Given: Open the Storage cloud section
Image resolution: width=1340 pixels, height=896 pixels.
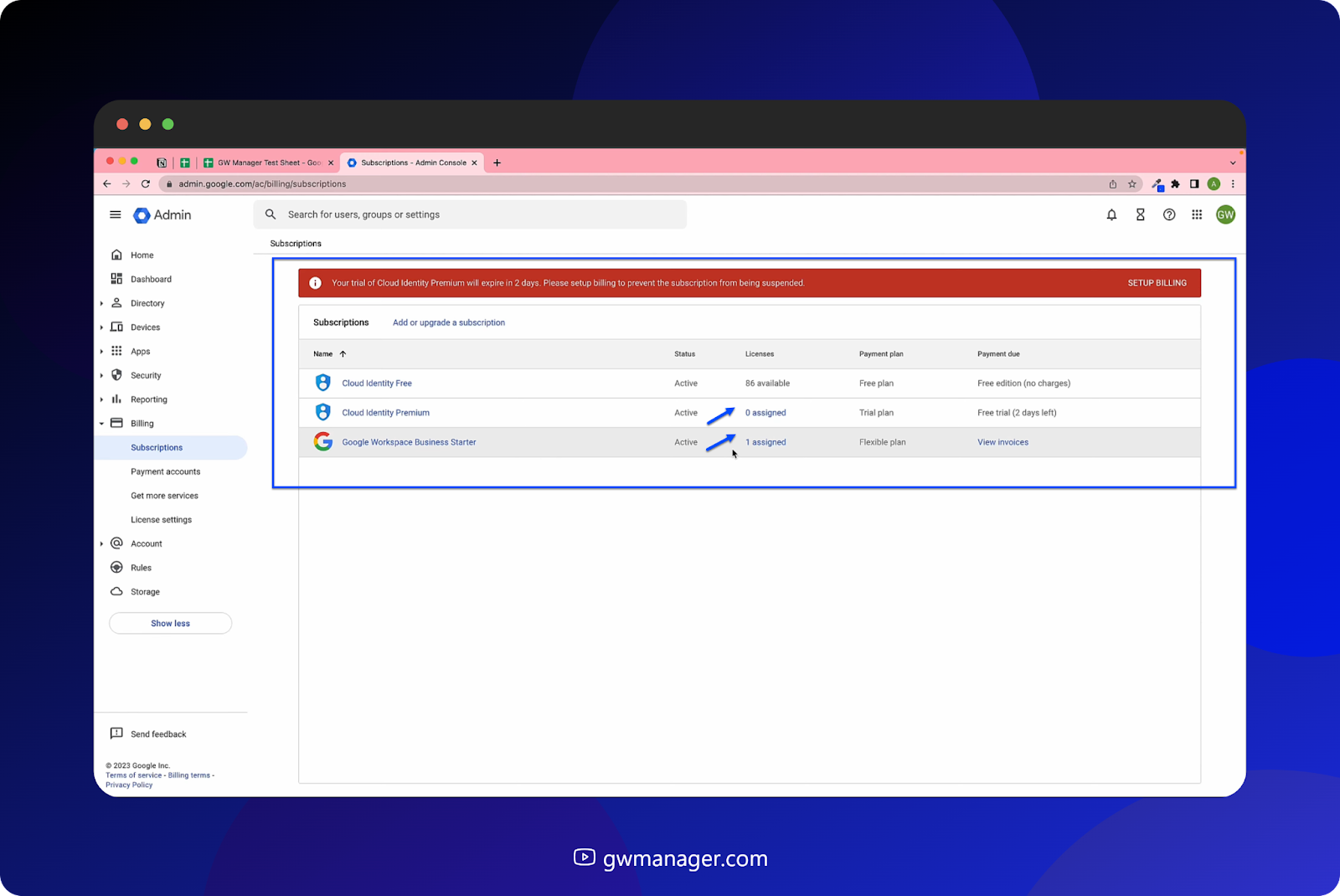Looking at the screenshot, I should click(x=145, y=591).
